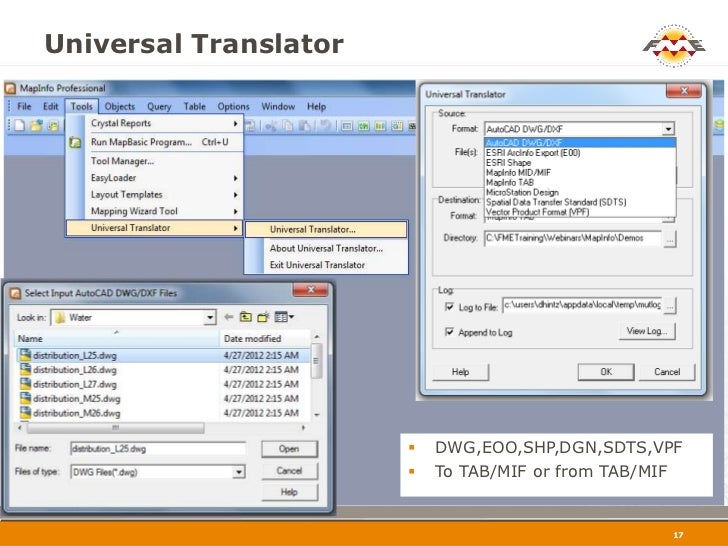The image size is (728, 546).
Task: Click the New Browser window icon in toolbar
Action: (x=346, y=126)
